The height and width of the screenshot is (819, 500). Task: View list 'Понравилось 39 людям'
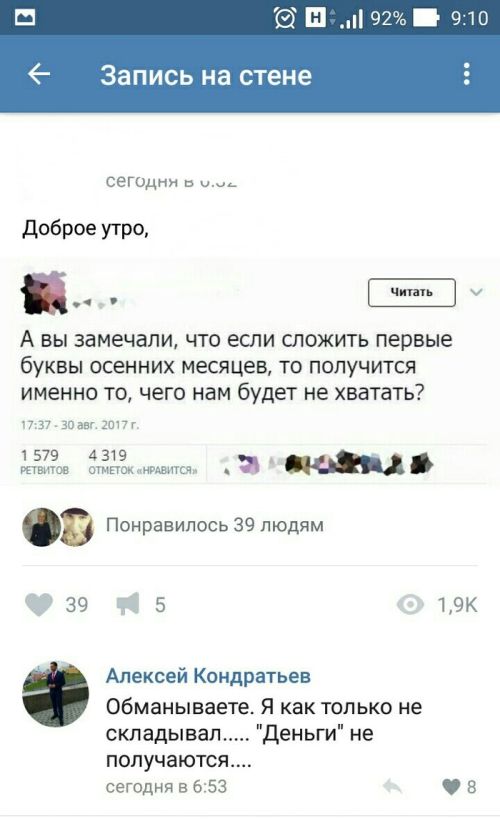click(215, 525)
